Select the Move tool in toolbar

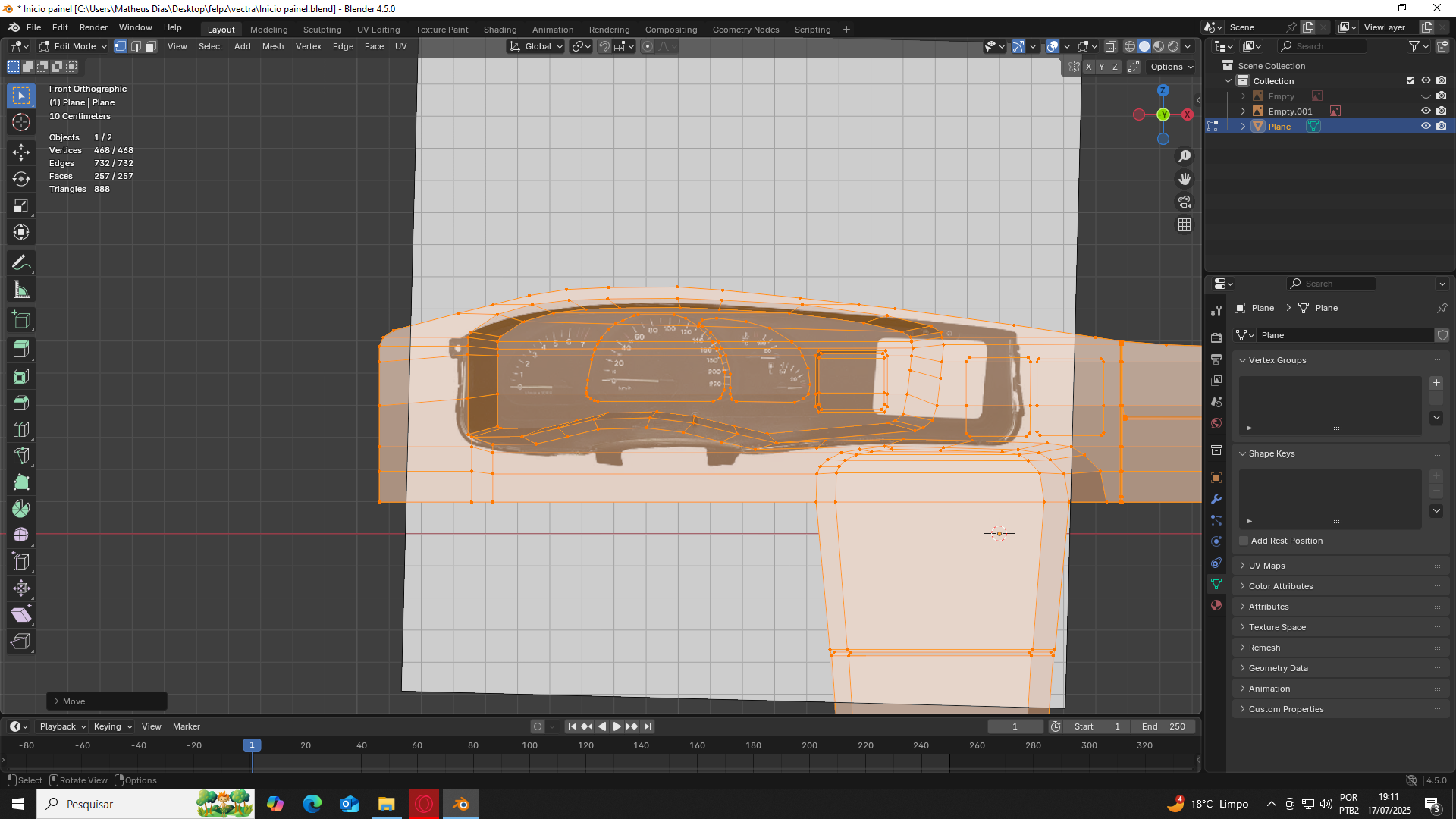coord(21,152)
